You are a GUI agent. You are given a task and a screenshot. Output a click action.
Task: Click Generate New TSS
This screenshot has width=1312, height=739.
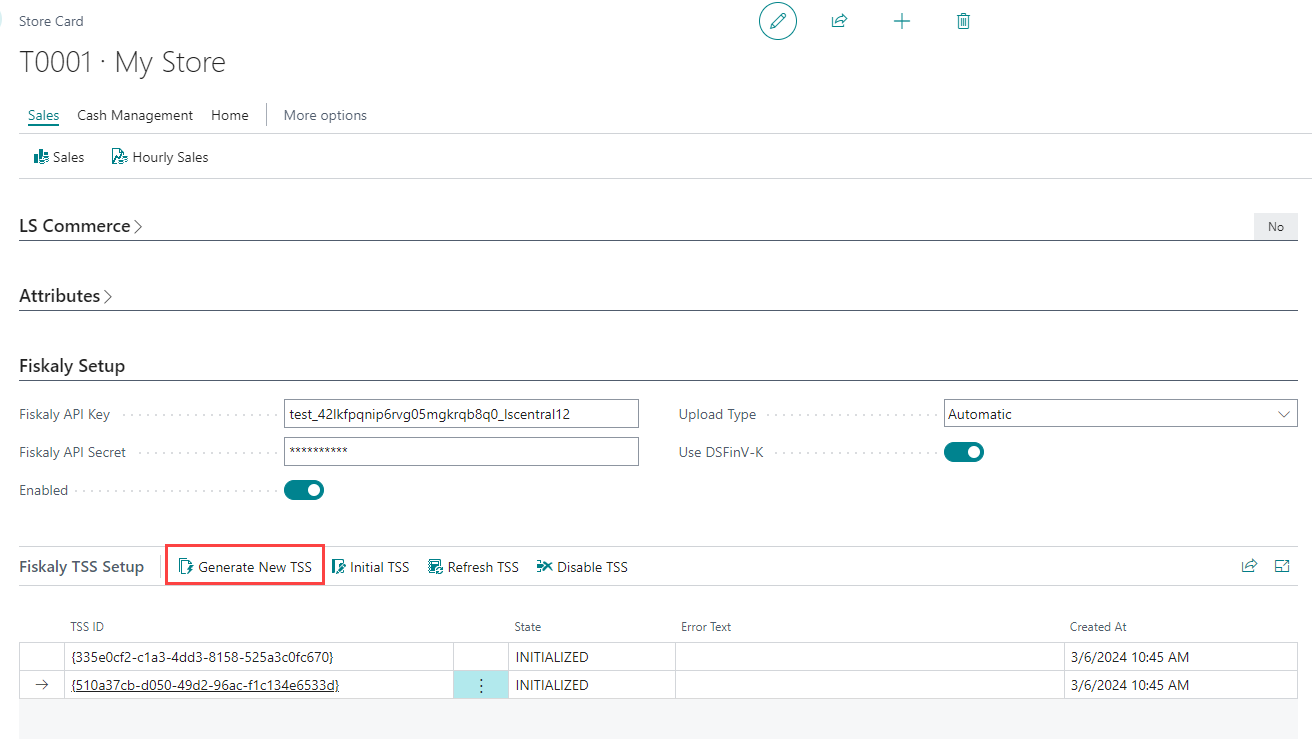click(x=245, y=567)
